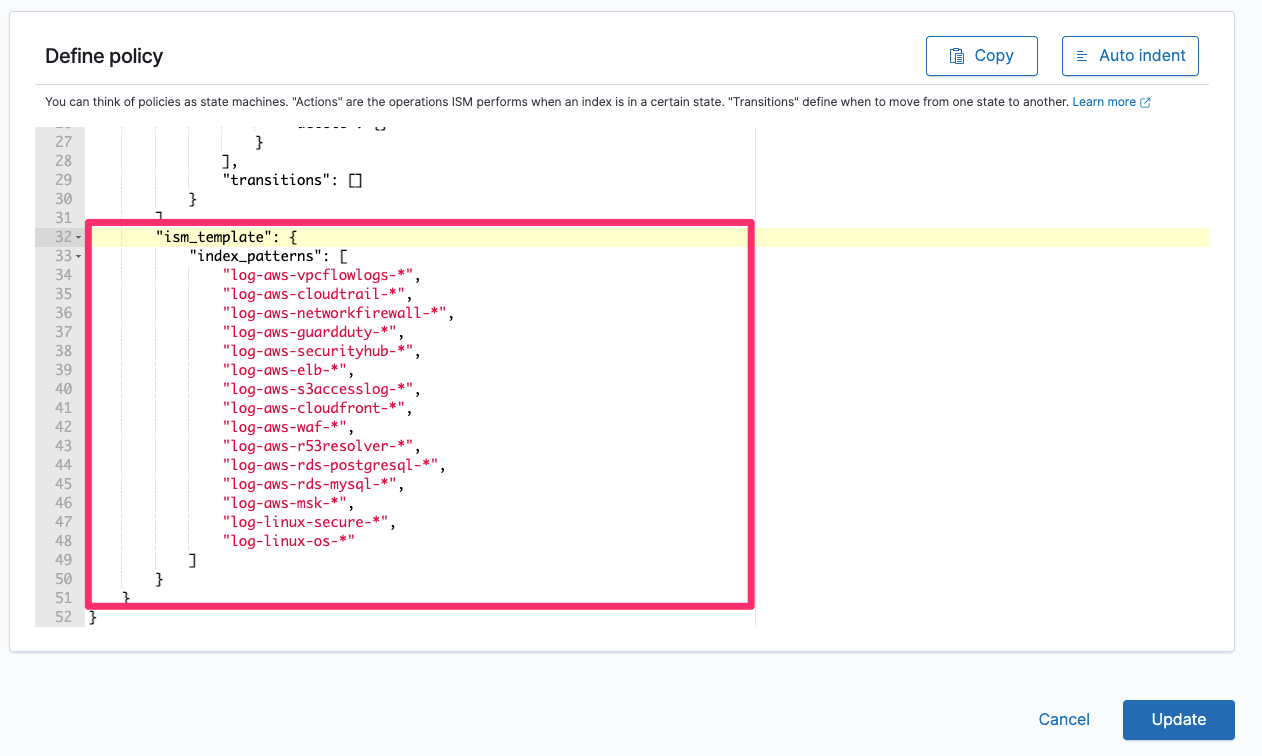
Task: Click "log-aws-r53resolver-*" pattern text
Action: coord(318,446)
